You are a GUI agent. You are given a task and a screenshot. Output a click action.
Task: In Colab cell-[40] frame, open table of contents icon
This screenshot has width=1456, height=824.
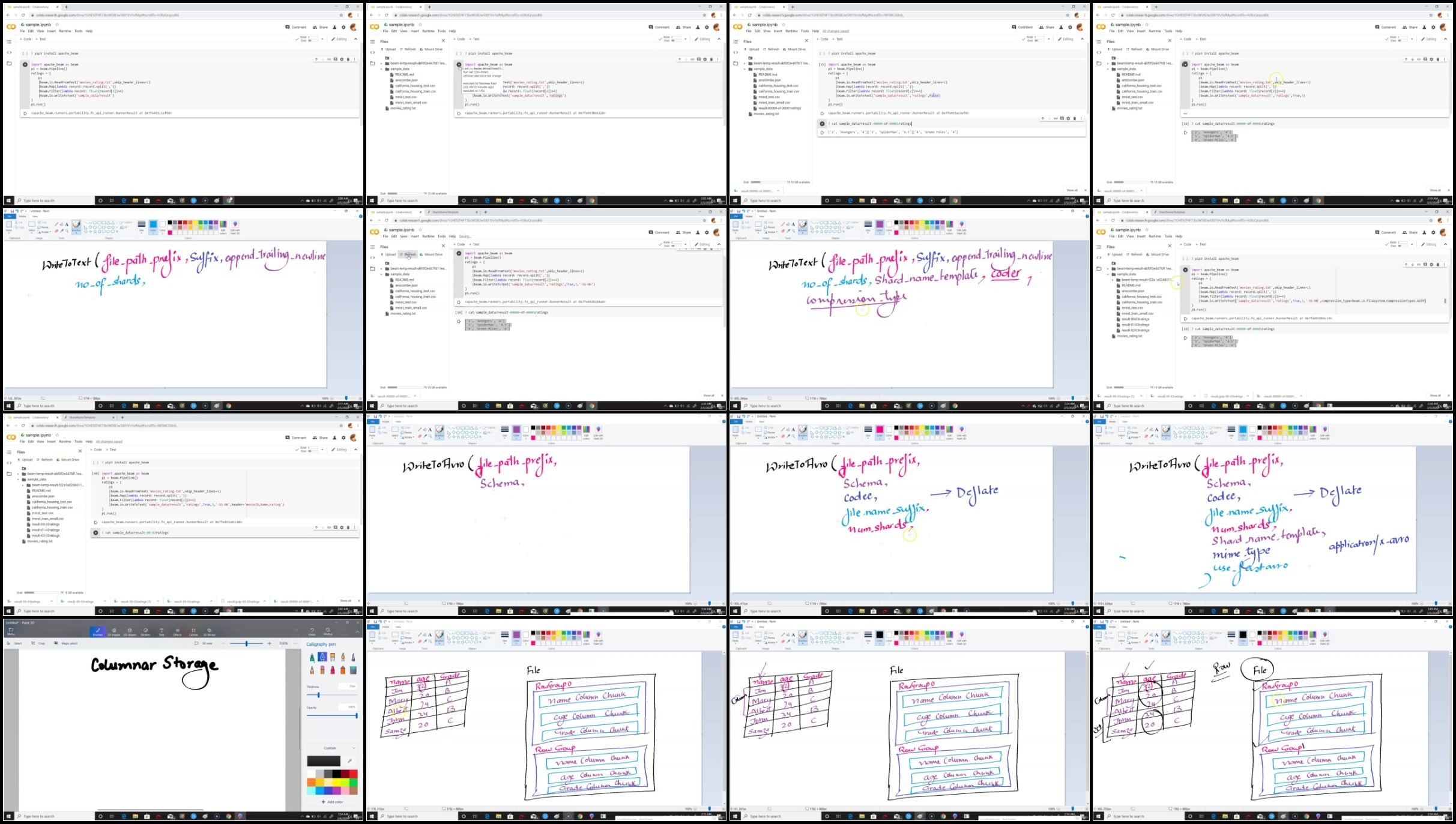coord(9,453)
